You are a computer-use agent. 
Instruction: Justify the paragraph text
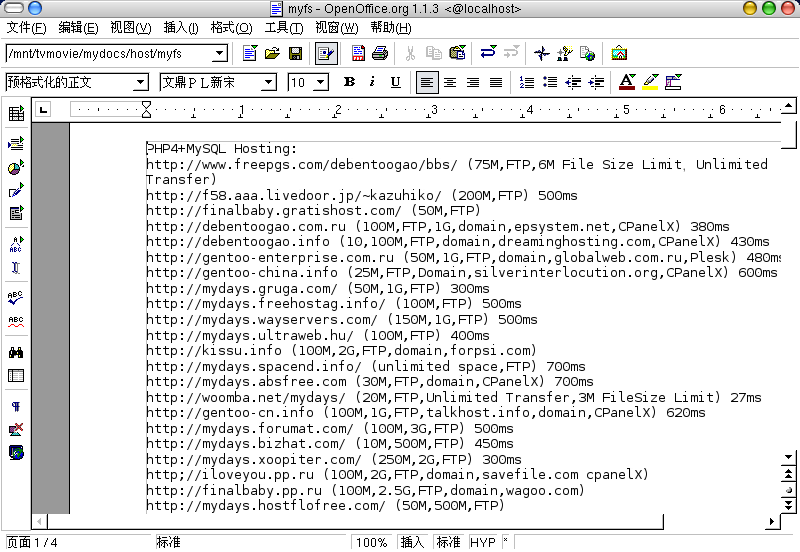coord(496,82)
